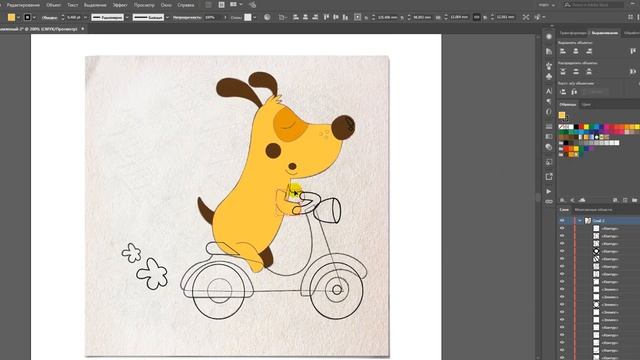640x360 pixels.
Task: Open the Actions panel play icon in dock
Action: click(x=549, y=191)
